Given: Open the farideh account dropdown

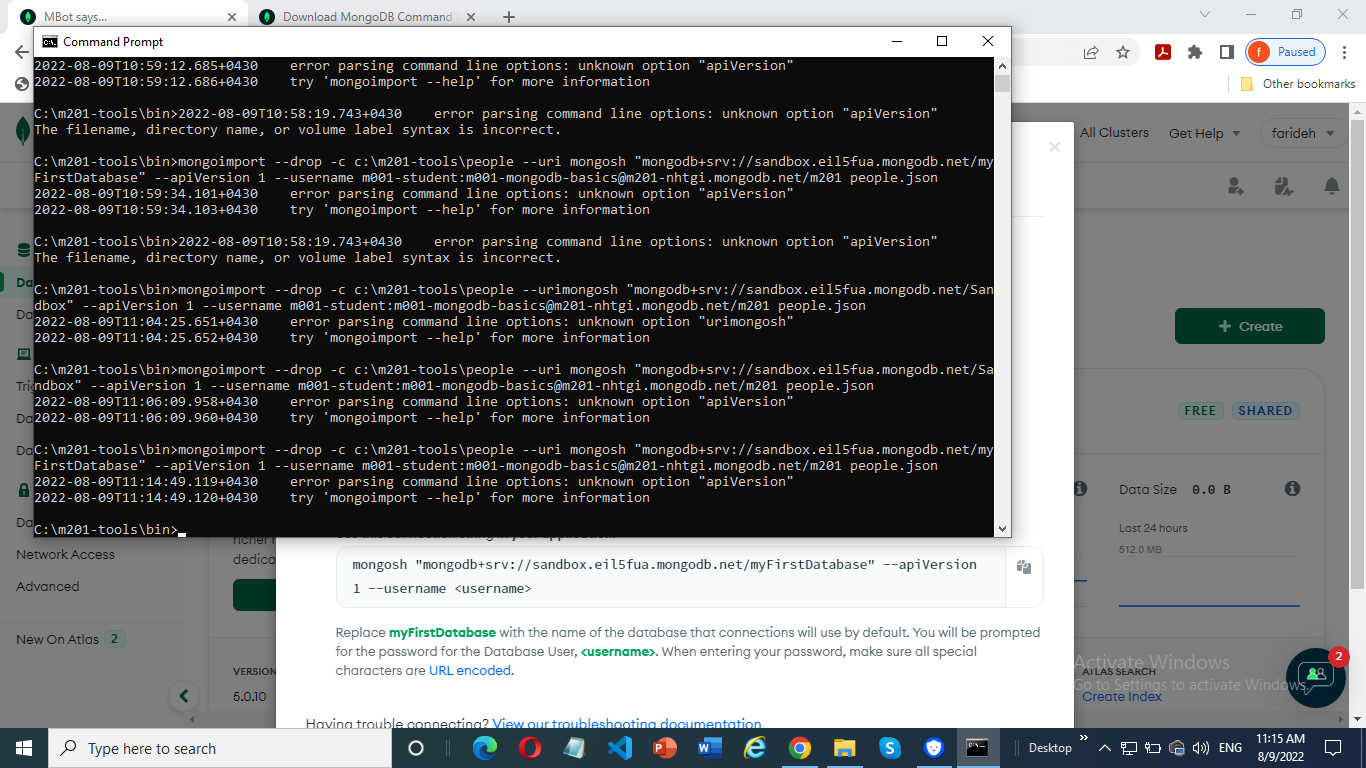Looking at the screenshot, I should [x=1302, y=132].
